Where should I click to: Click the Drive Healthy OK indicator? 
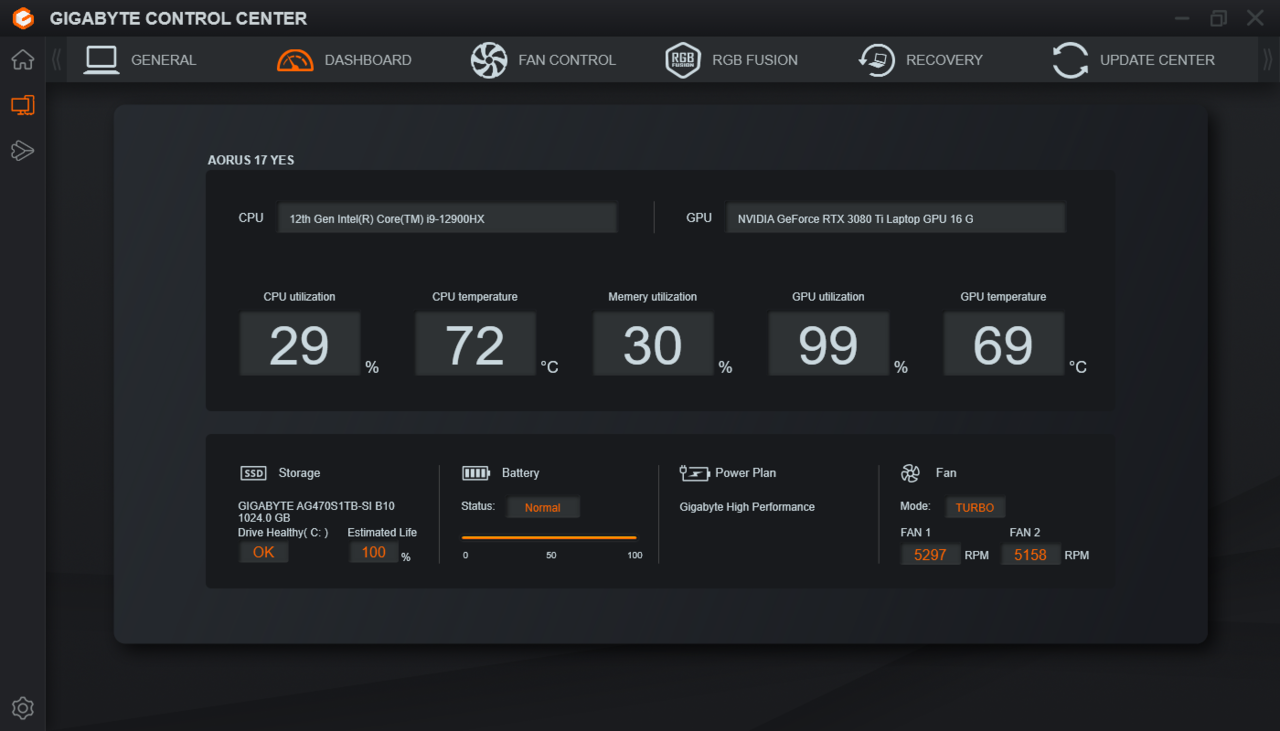(x=263, y=552)
